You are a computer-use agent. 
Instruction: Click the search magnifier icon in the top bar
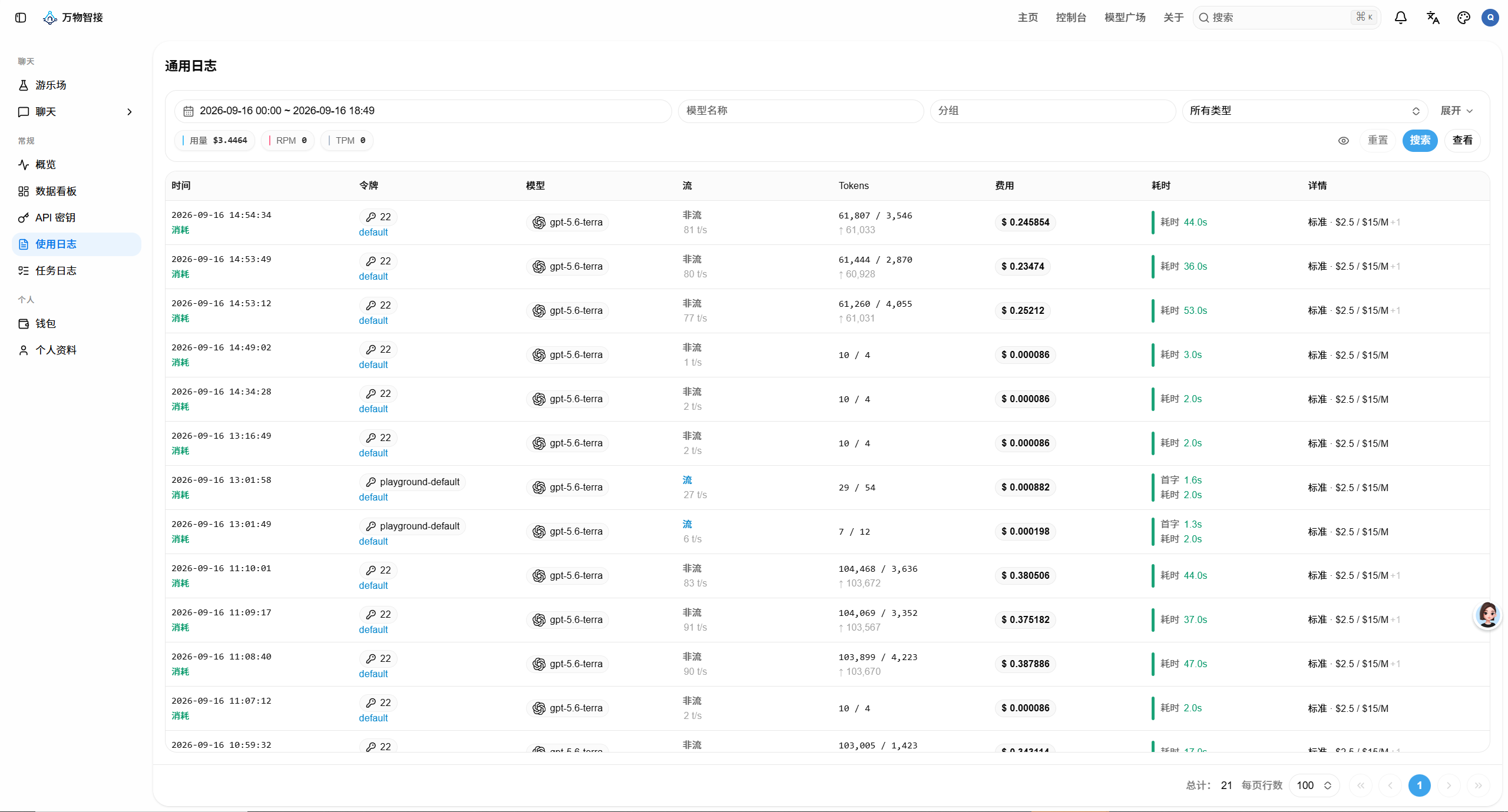tap(1204, 18)
